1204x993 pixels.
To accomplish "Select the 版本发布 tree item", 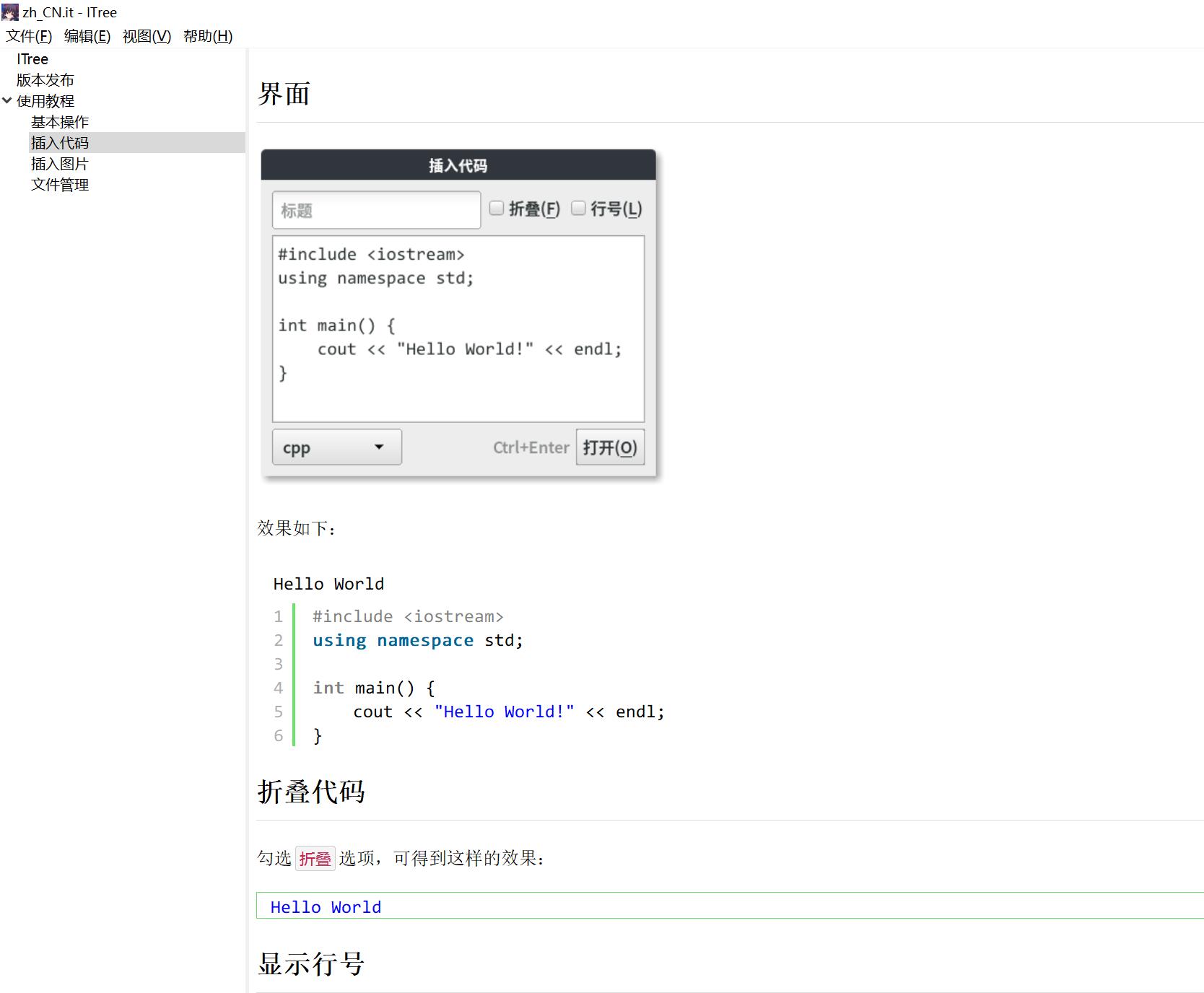I will pyautogui.click(x=45, y=79).
